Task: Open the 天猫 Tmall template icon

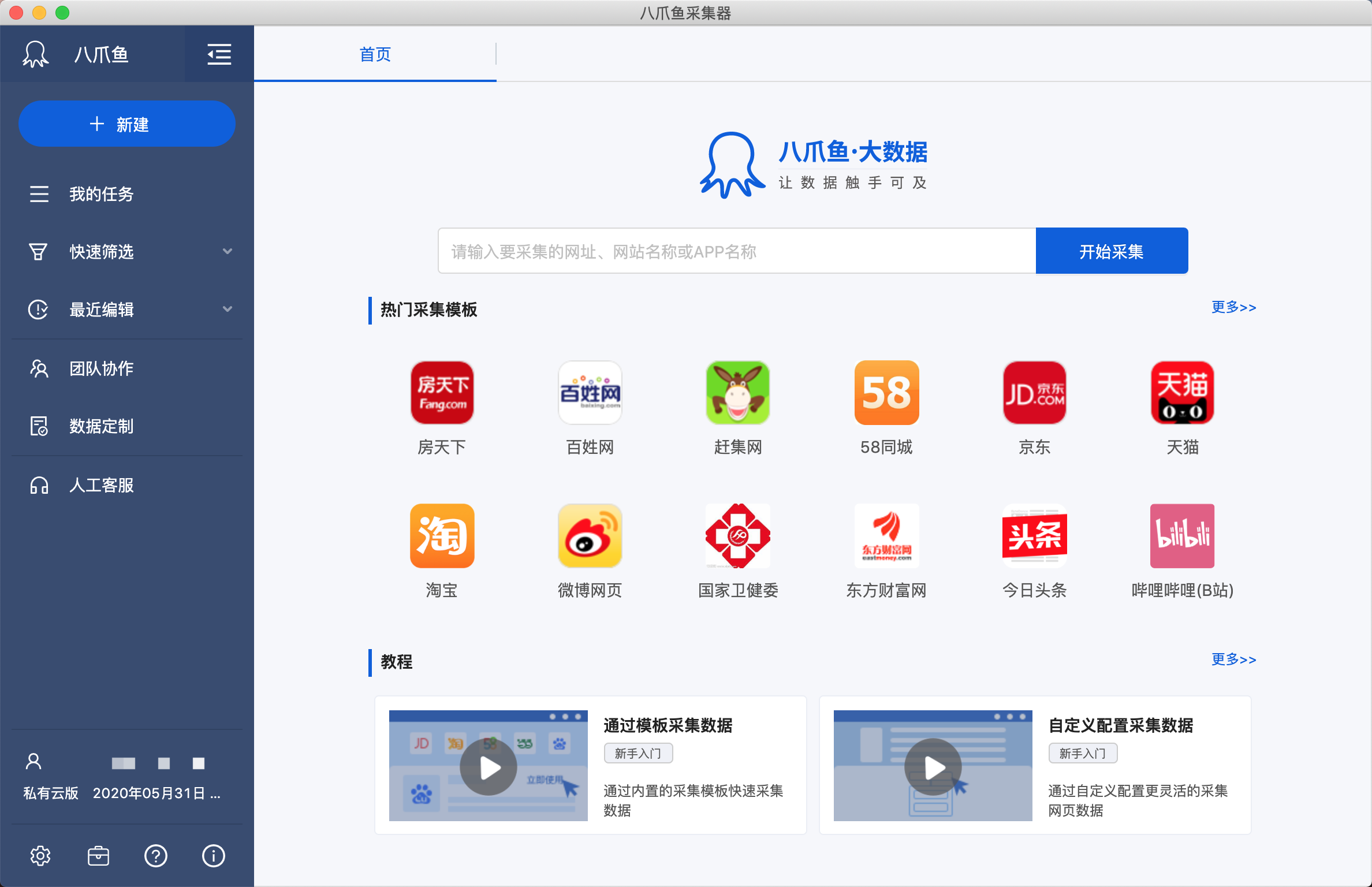Action: tap(1182, 393)
